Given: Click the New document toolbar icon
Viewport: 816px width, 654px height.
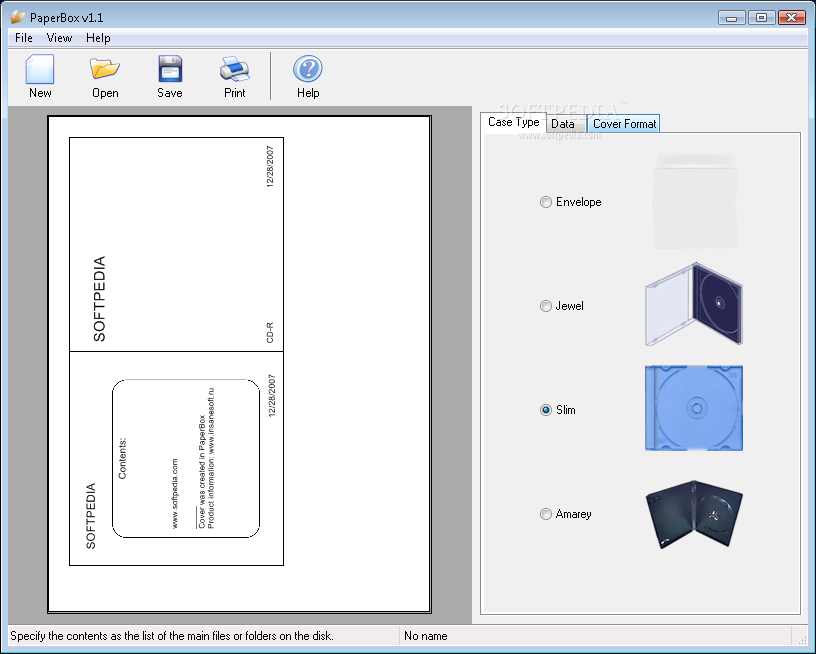Looking at the screenshot, I should pyautogui.click(x=40, y=69).
